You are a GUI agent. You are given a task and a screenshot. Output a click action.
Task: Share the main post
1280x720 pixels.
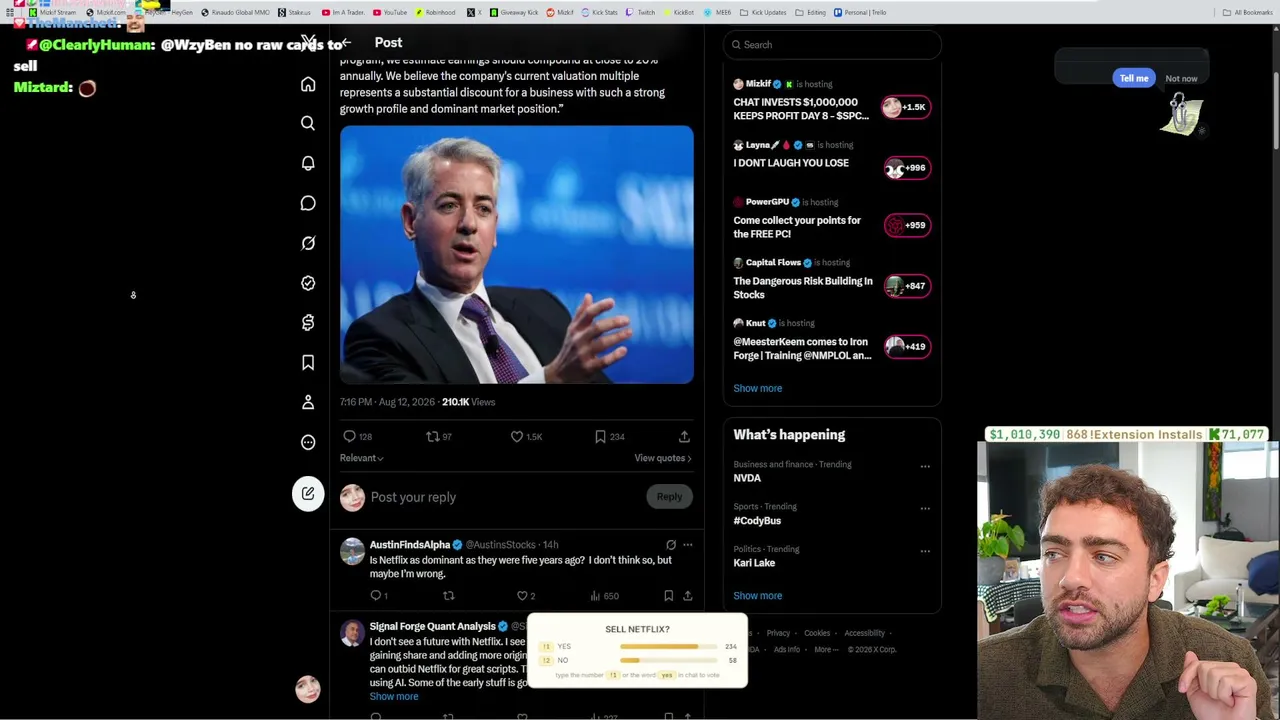tap(684, 436)
